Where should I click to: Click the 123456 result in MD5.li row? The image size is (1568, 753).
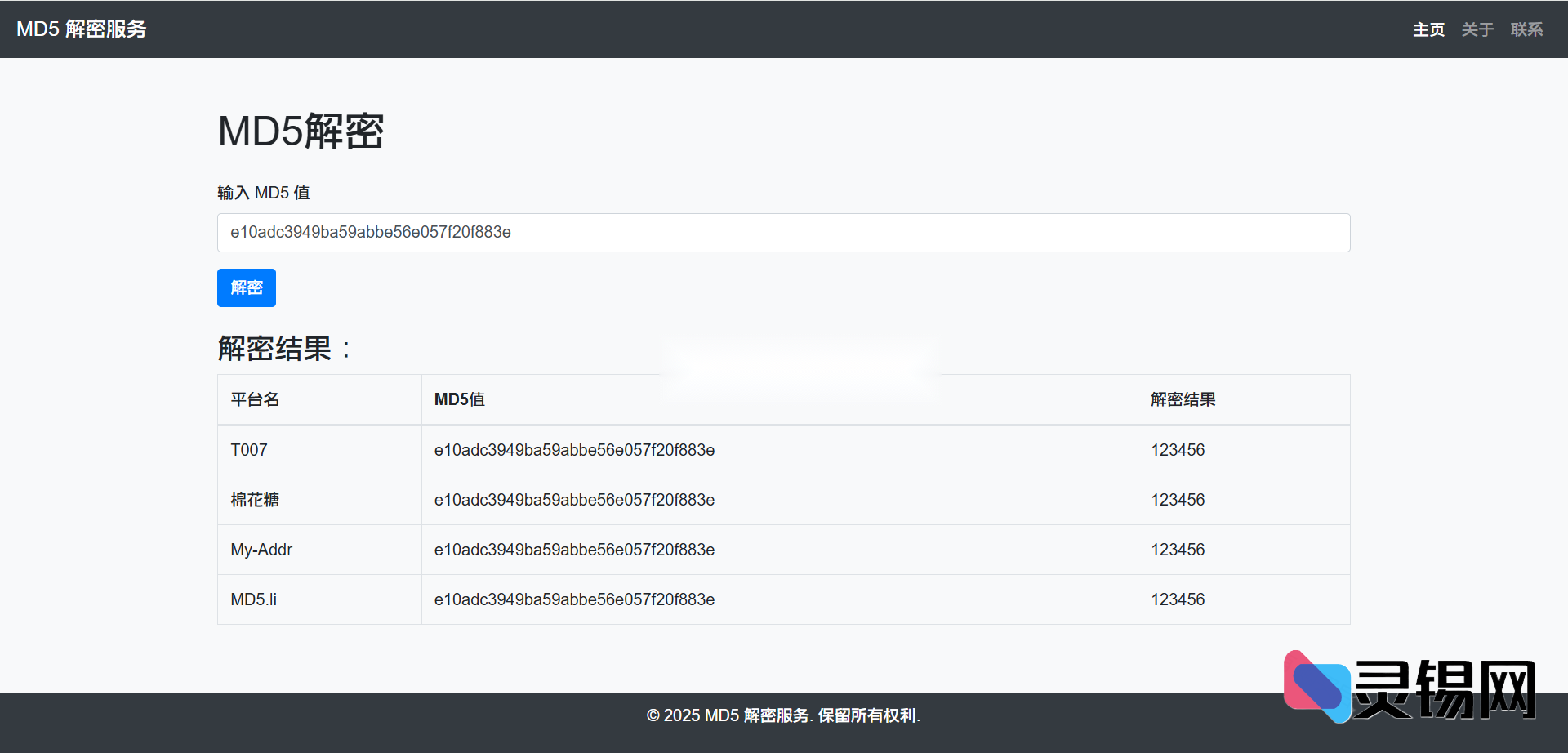pos(1178,599)
